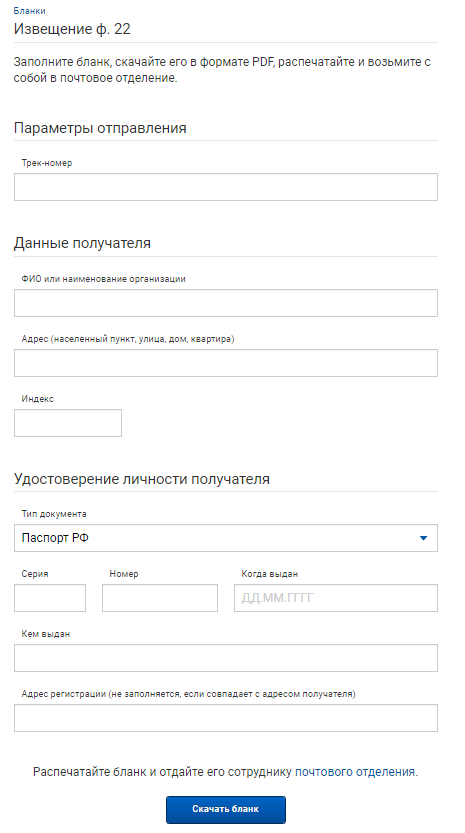Focus the Трек-номер input field
The width and height of the screenshot is (465, 833).
point(226,187)
